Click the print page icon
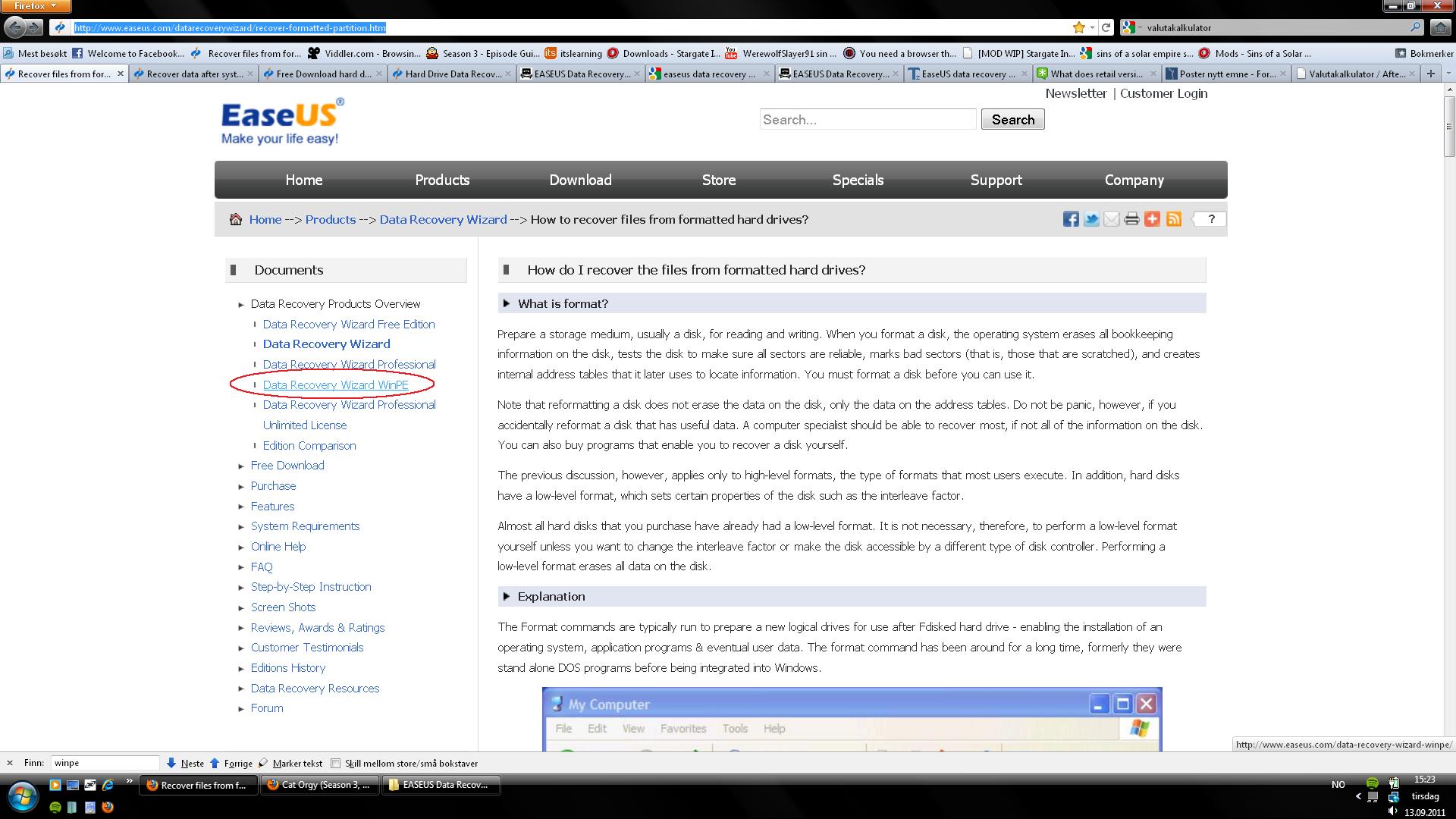Screen dimensions: 1456x819 [x=1131, y=219]
